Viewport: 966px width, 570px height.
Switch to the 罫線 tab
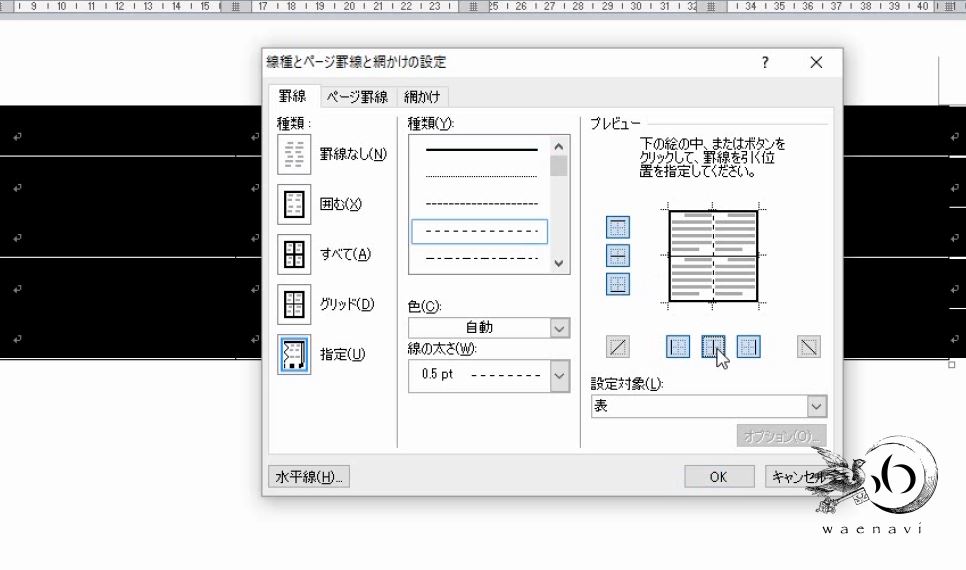tap(293, 96)
